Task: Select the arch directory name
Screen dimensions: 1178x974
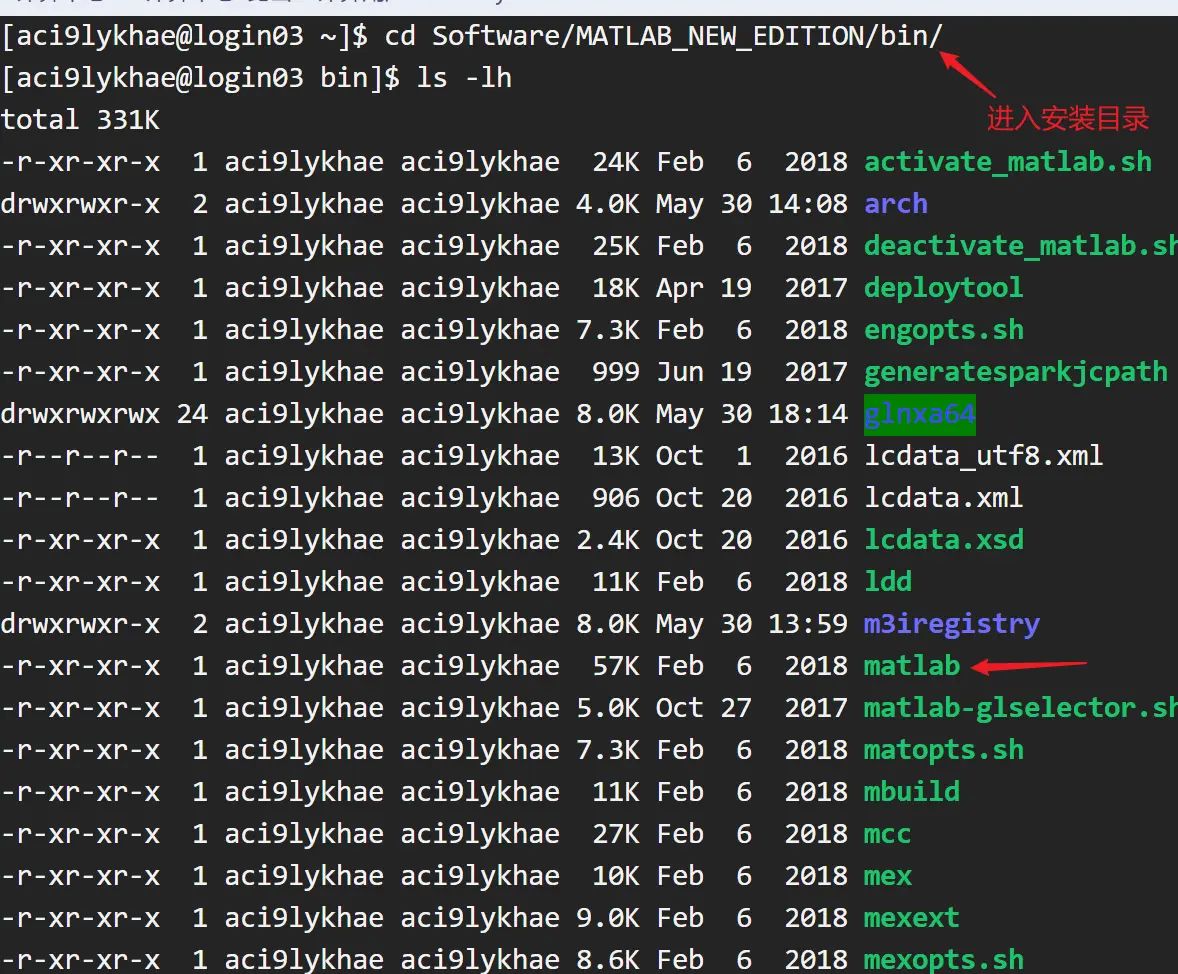Action: 896,204
